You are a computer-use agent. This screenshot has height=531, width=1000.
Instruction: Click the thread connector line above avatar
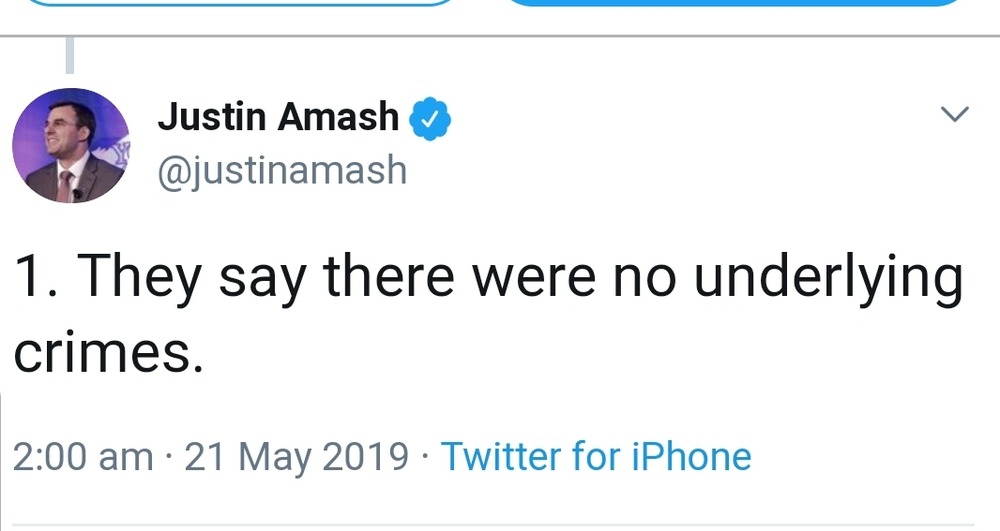click(x=70, y=56)
